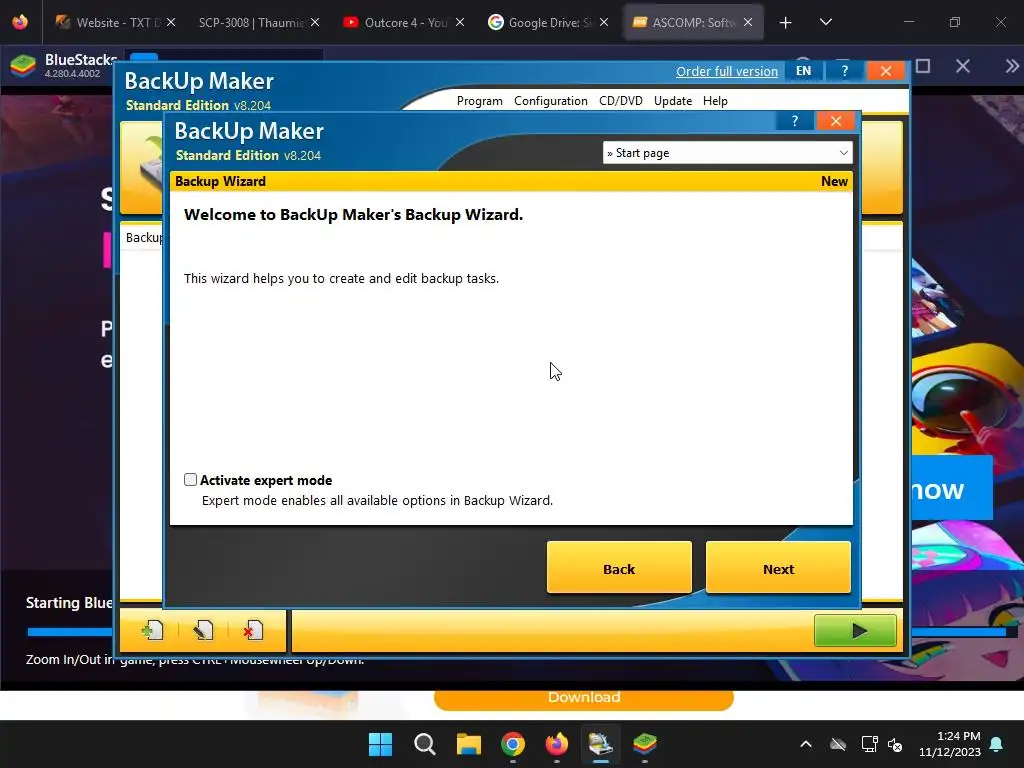Screen dimensions: 1024x768
Task: Open wizard help question mark icon
Action: pos(794,121)
